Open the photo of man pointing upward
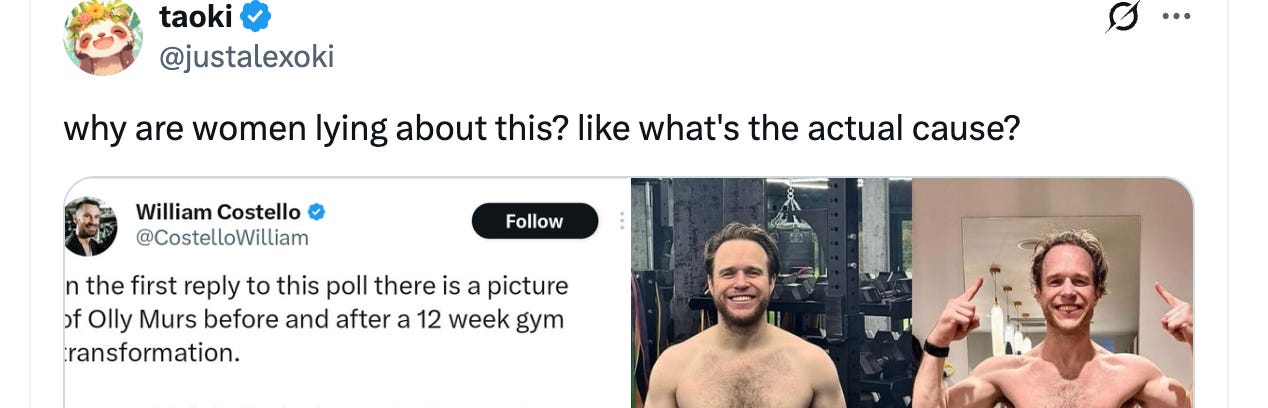Viewport: 1268px width, 408px height. pyautogui.click(x=1053, y=293)
